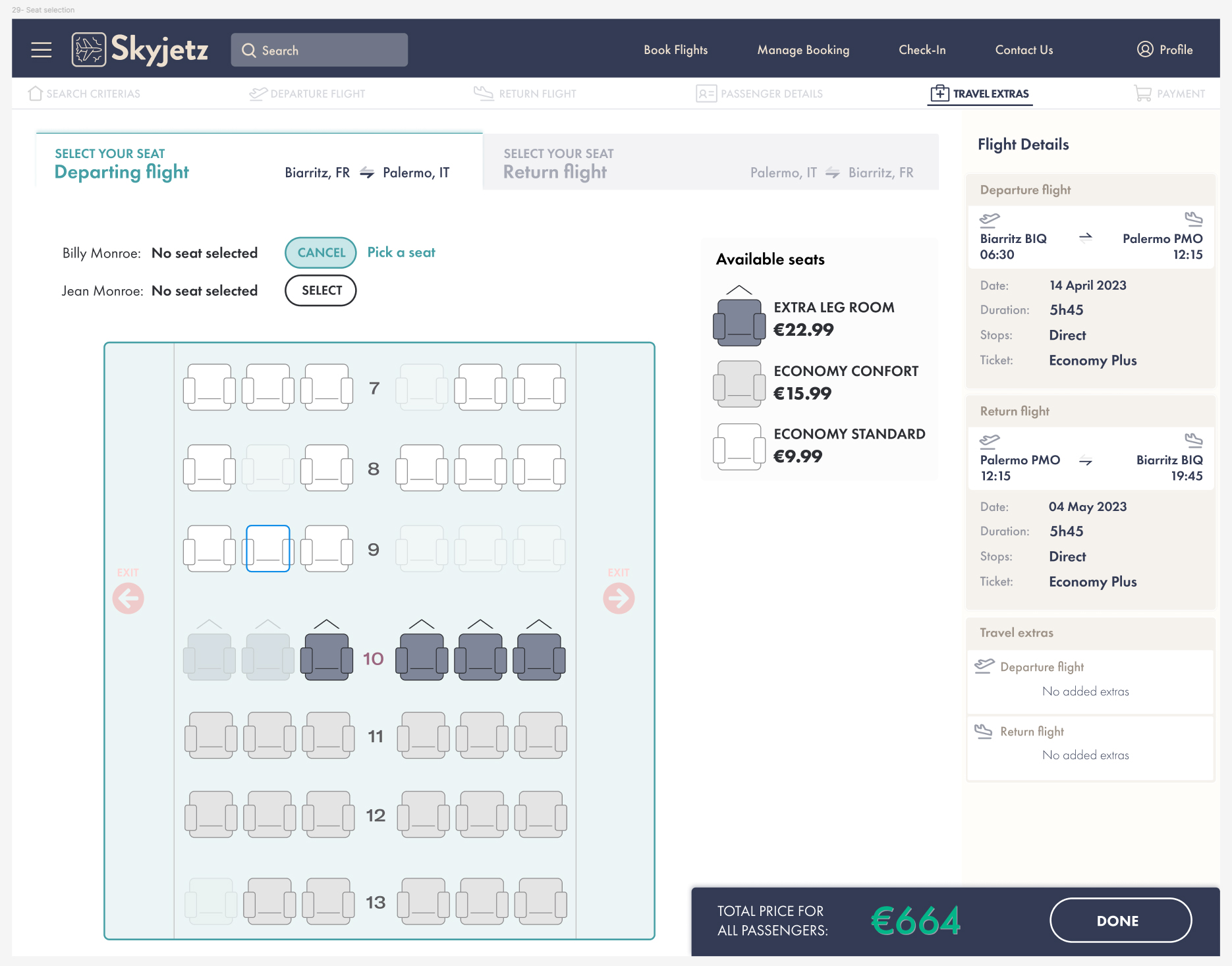The height and width of the screenshot is (966, 1232).
Task: Click the search magnifier icon
Action: tap(248, 50)
